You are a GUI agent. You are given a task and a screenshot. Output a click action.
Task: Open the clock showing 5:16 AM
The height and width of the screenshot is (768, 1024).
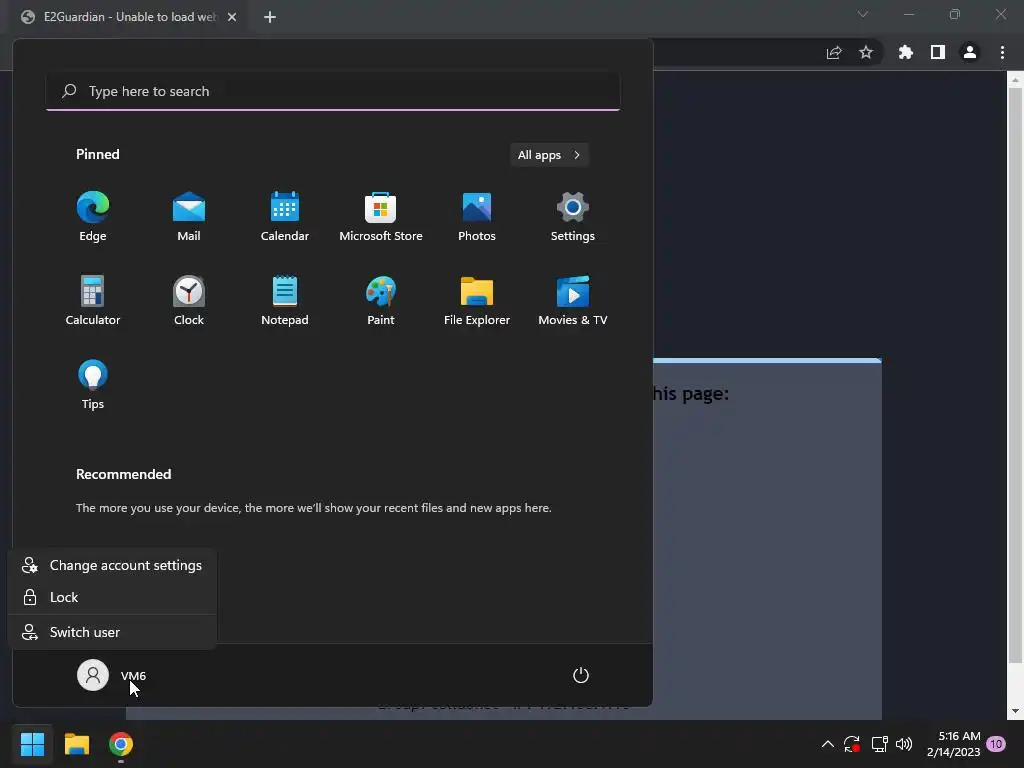(953, 744)
